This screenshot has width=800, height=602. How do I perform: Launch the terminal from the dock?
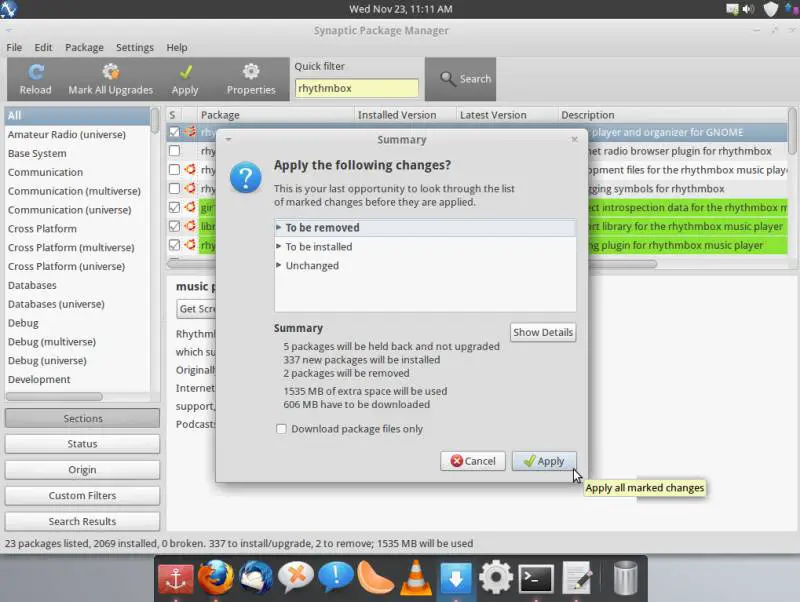tap(536, 579)
